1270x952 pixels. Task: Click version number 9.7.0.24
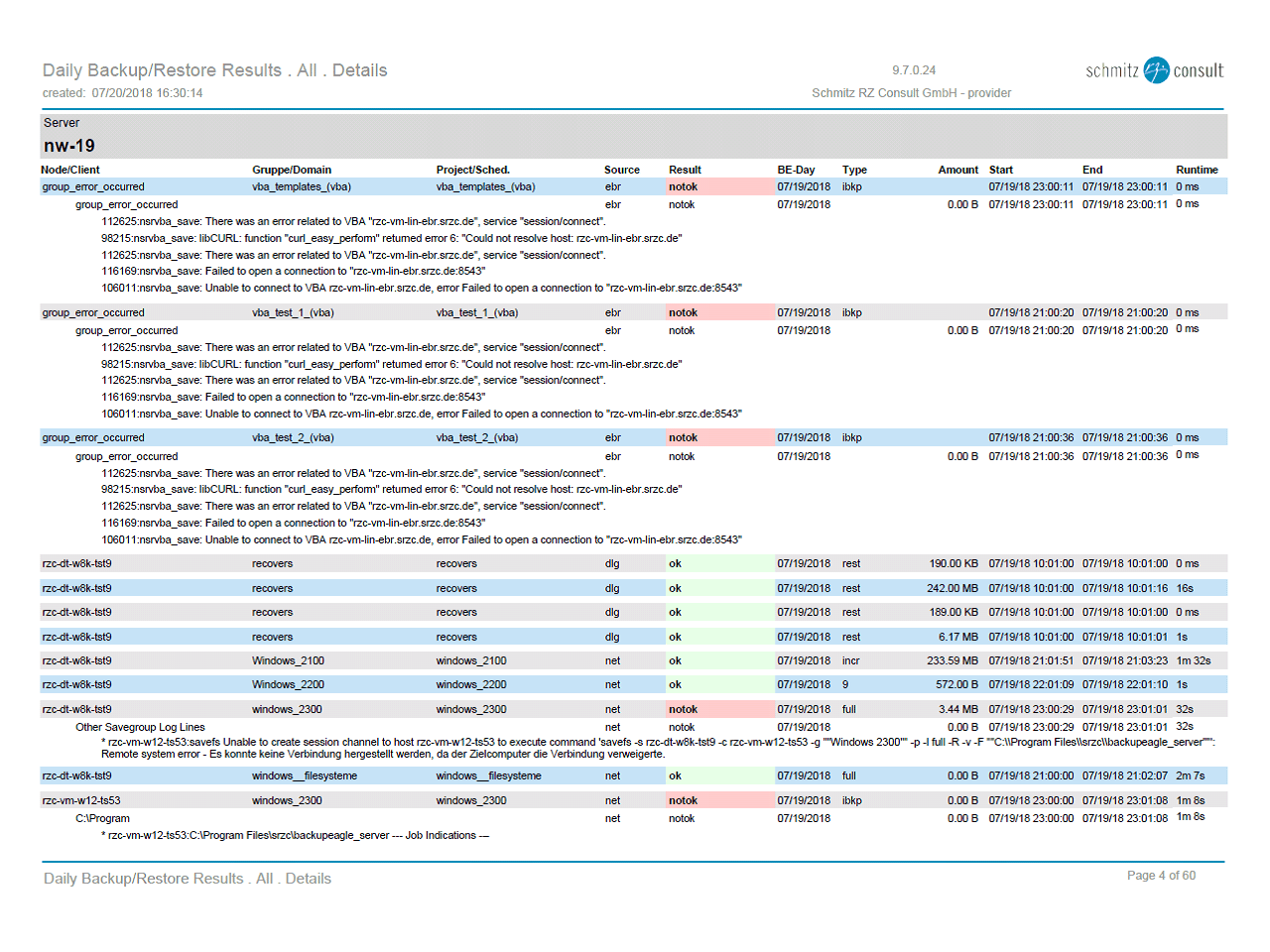pyautogui.click(x=914, y=70)
